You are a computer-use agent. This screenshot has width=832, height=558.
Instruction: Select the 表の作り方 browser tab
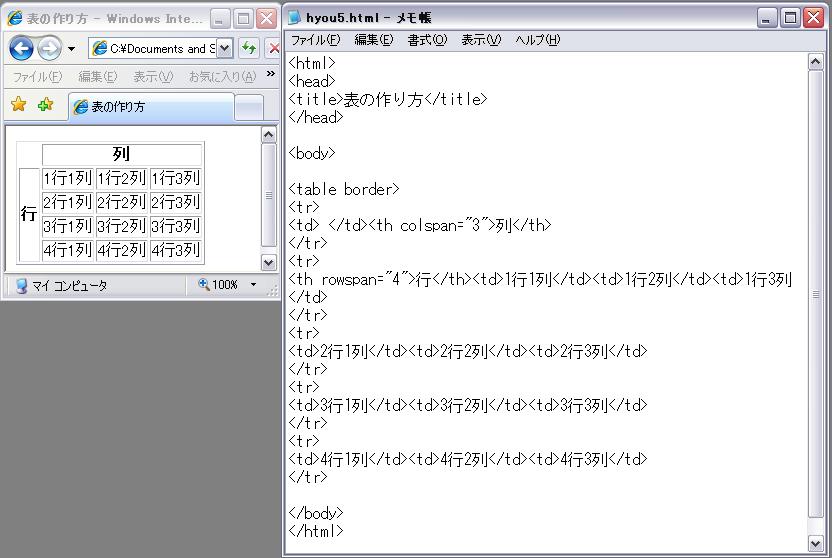pyautogui.click(x=151, y=107)
